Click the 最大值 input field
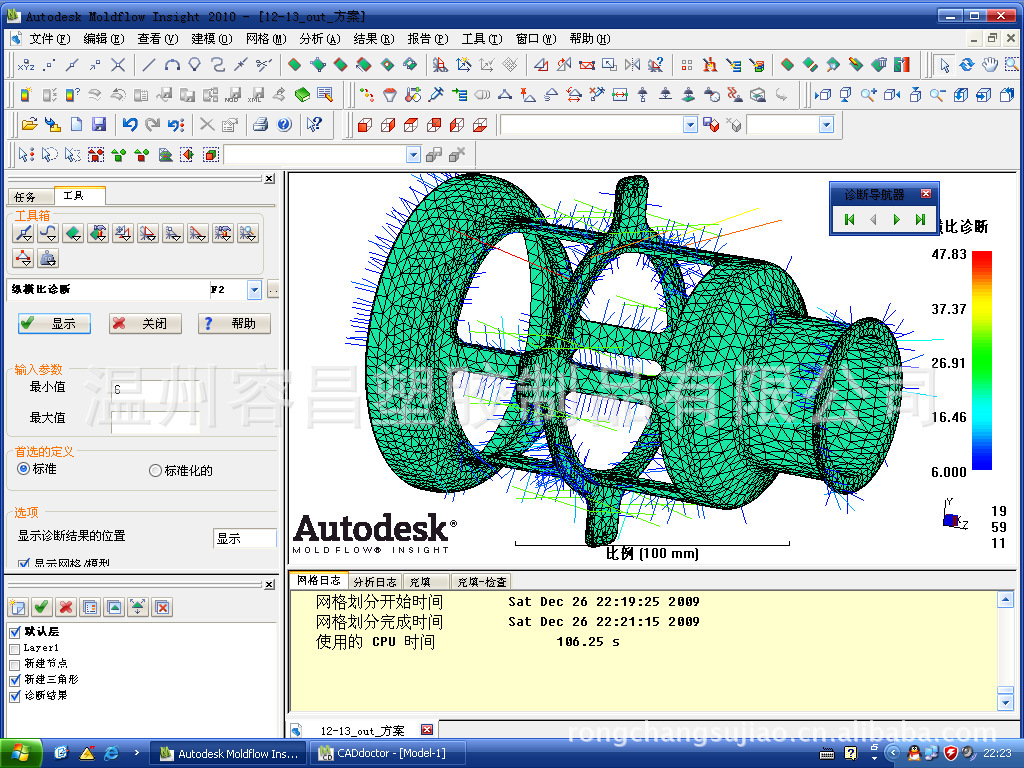Image resolution: width=1024 pixels, height=768 pixels. pos(155,421)
